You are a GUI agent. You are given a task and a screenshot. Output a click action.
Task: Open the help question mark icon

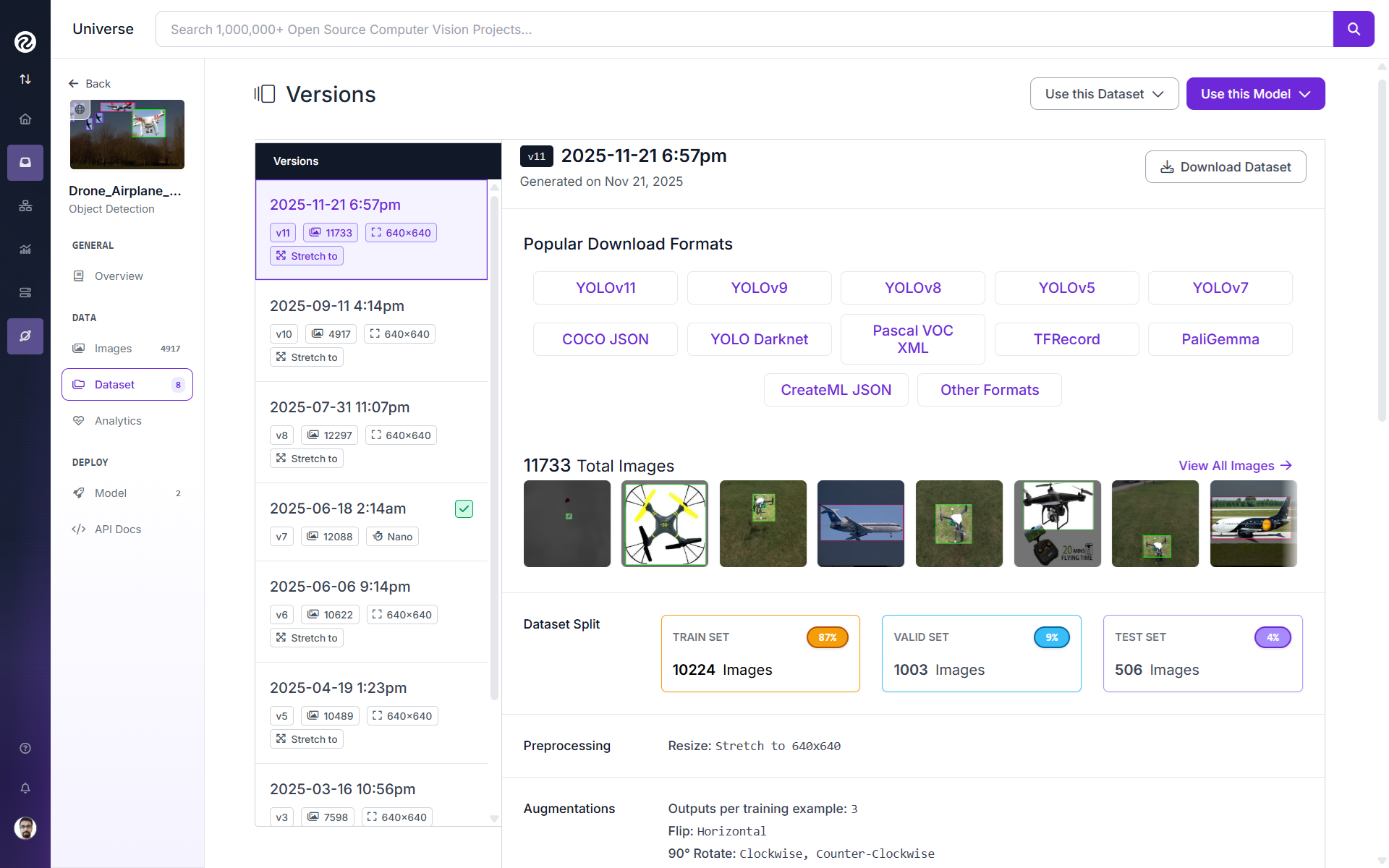coord(25,748)
